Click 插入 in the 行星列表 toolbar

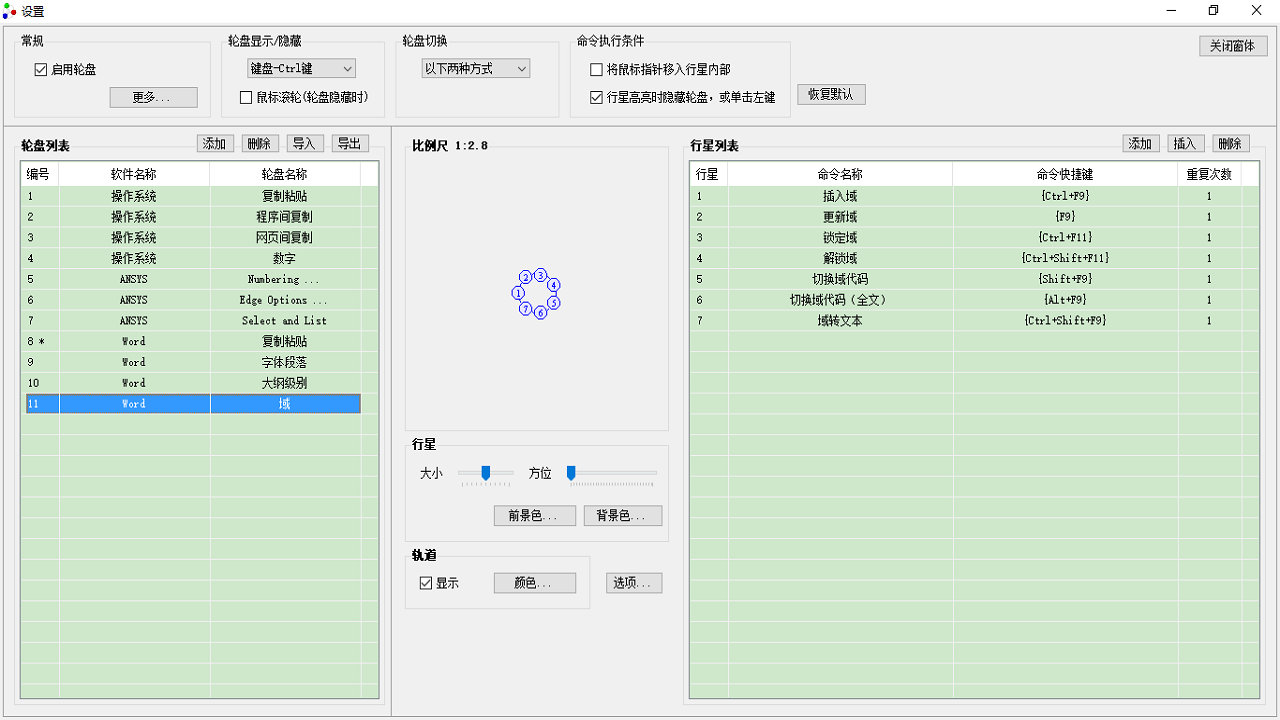(1185, 143)
